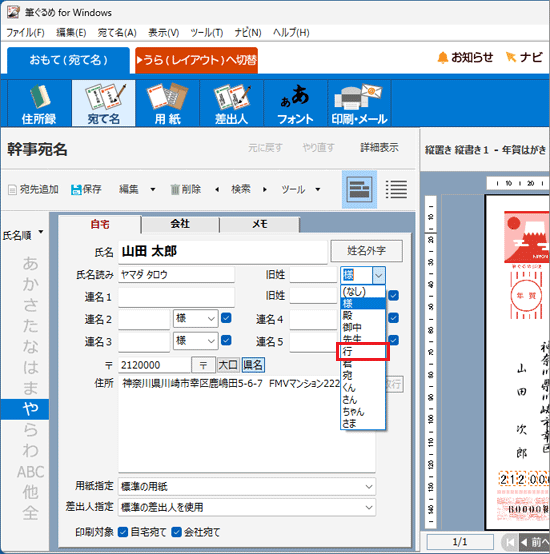550x554 pixels.
Task: Open the 連名2 honorific 様 dropdown
Action: pos(195,319)
